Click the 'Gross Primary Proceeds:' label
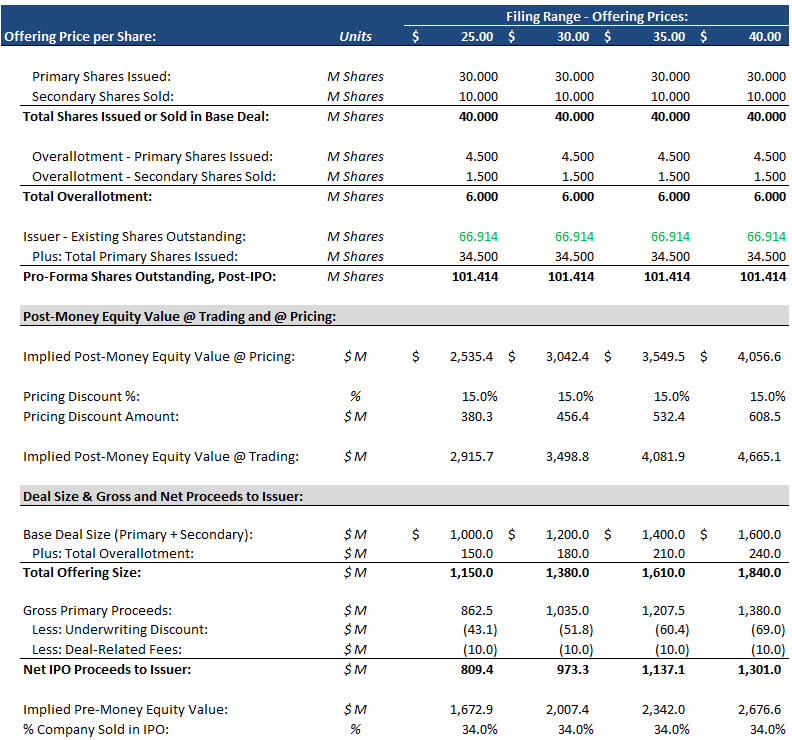This screenshot has height=740, width=792. click(x=97, y=611)
